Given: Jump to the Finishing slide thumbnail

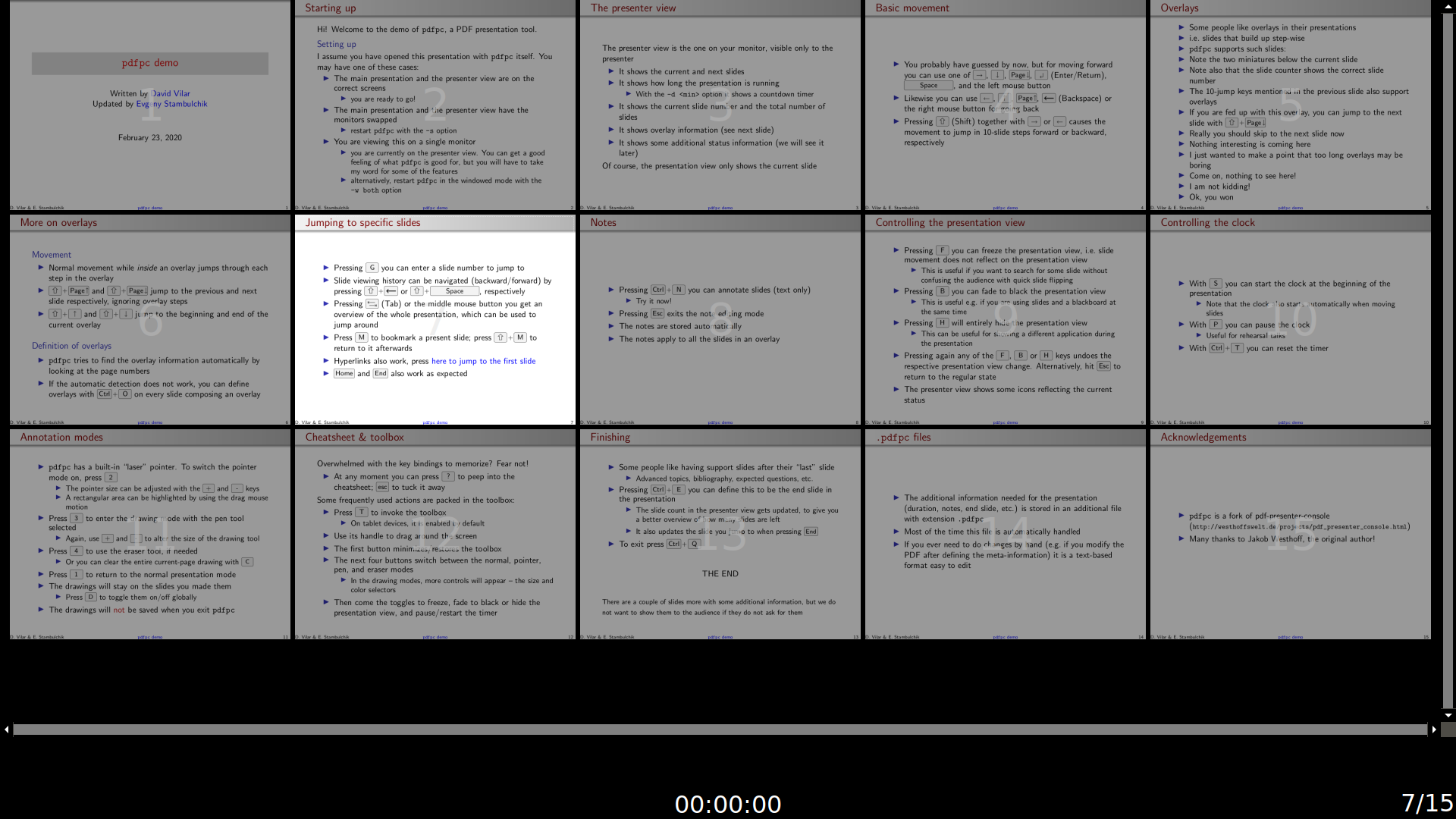Looking at the screenshot, I should click(x=720, y=535).
